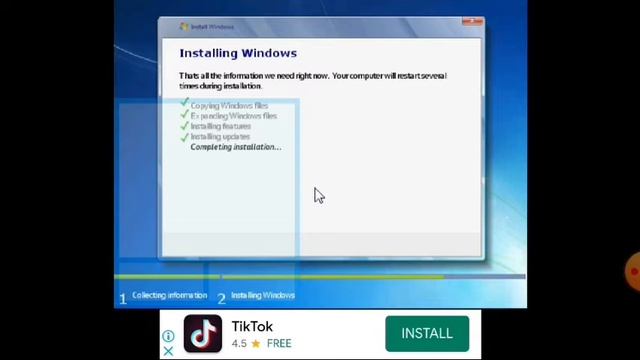Screen dimensions: 640x360
Task: Click the Install Windows title bar icon
Action: (184, 27)
